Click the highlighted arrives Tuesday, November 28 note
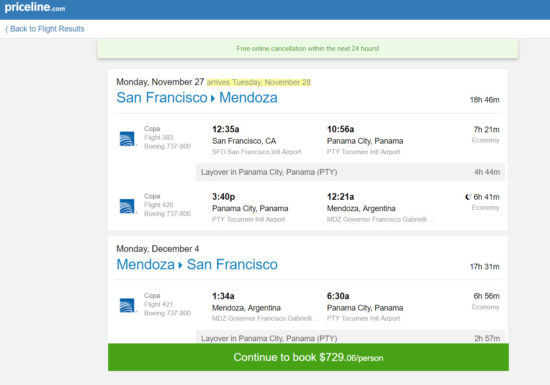This screenshot has height=385, width=550. (259, 82)
